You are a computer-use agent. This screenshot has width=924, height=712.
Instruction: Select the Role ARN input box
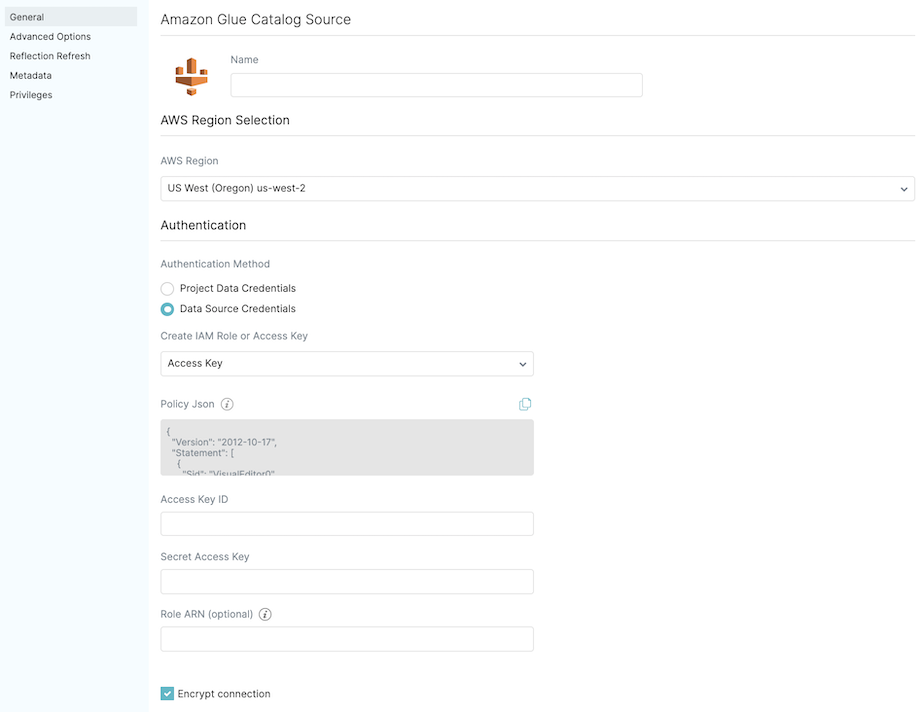[346, 639]
